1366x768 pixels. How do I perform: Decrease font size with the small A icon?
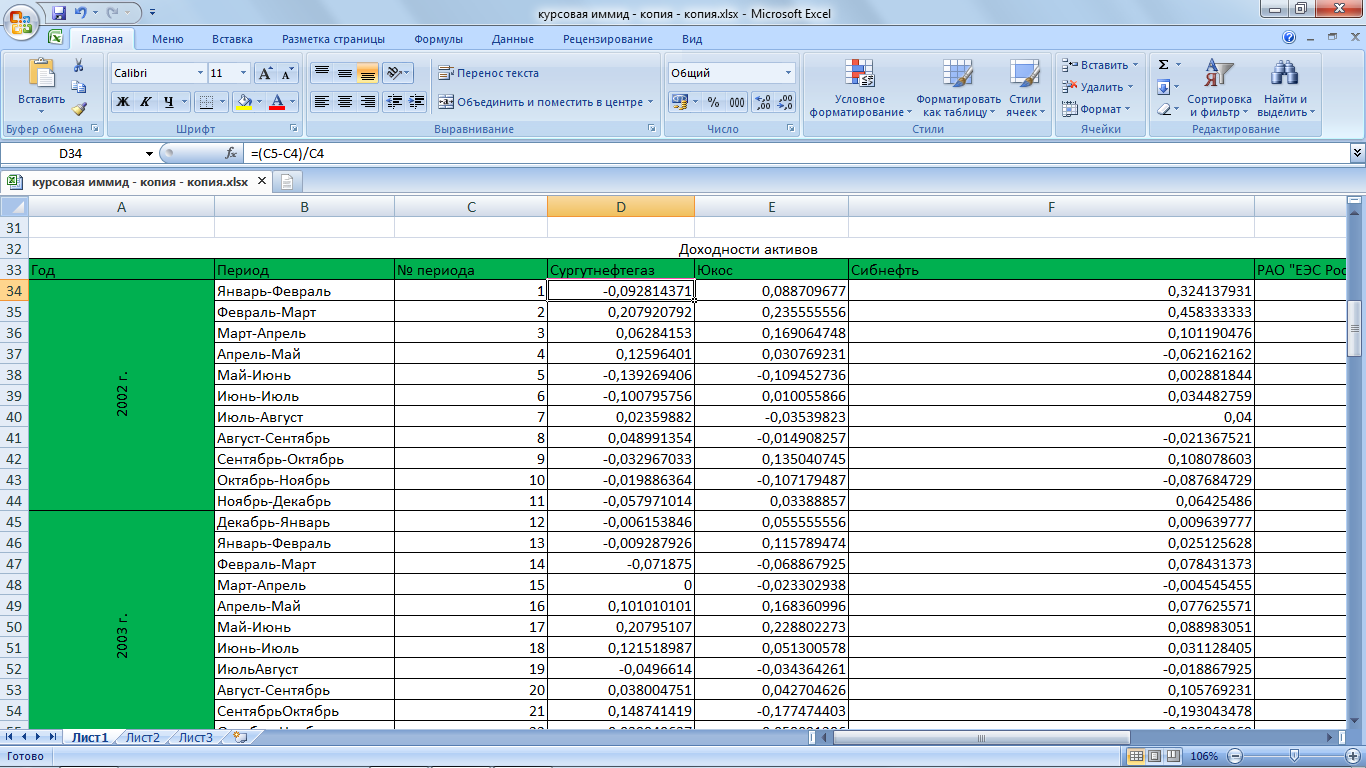(x=287, y=73)
